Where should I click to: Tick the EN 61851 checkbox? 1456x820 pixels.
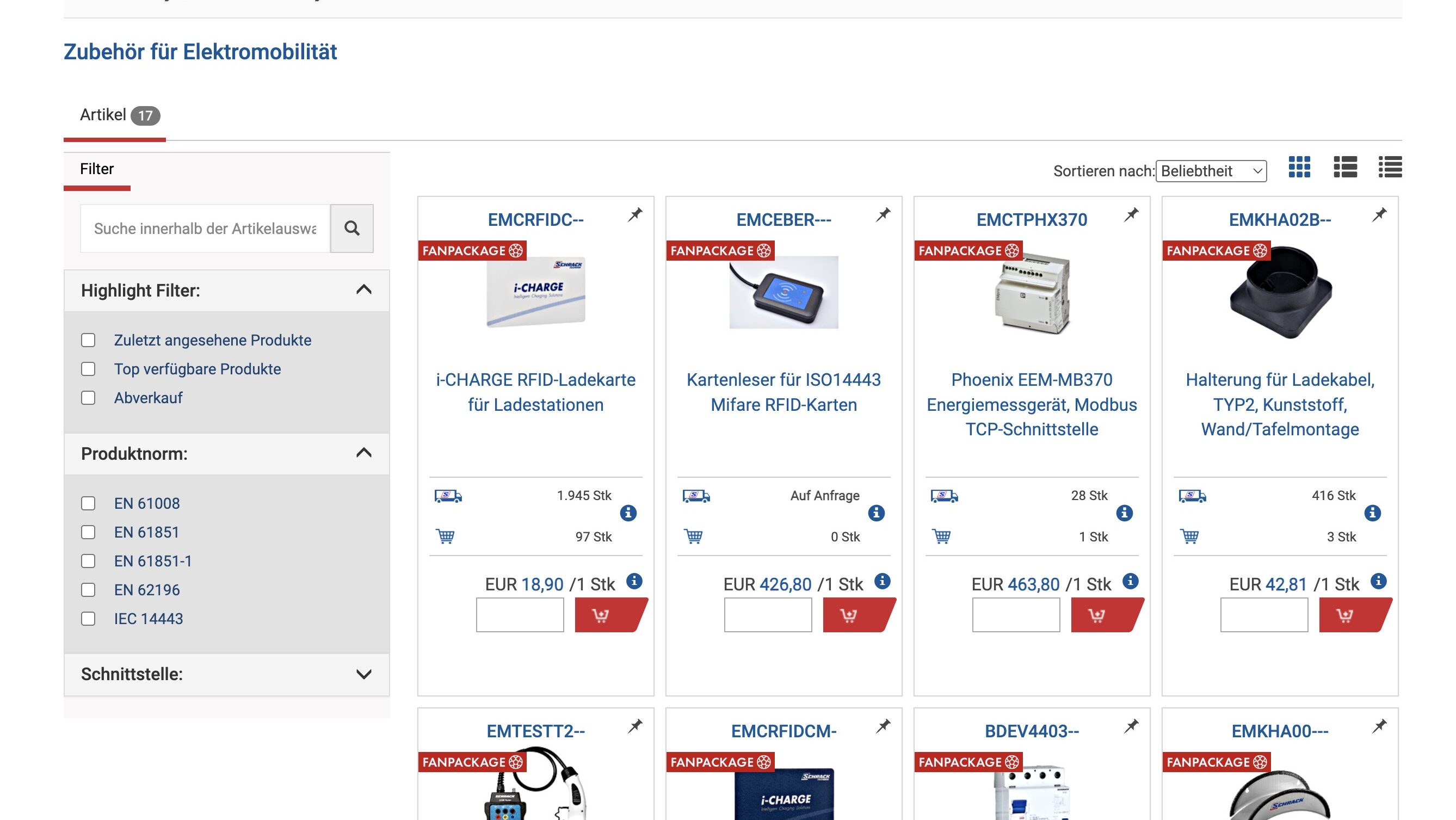click(x=88, y=532)
